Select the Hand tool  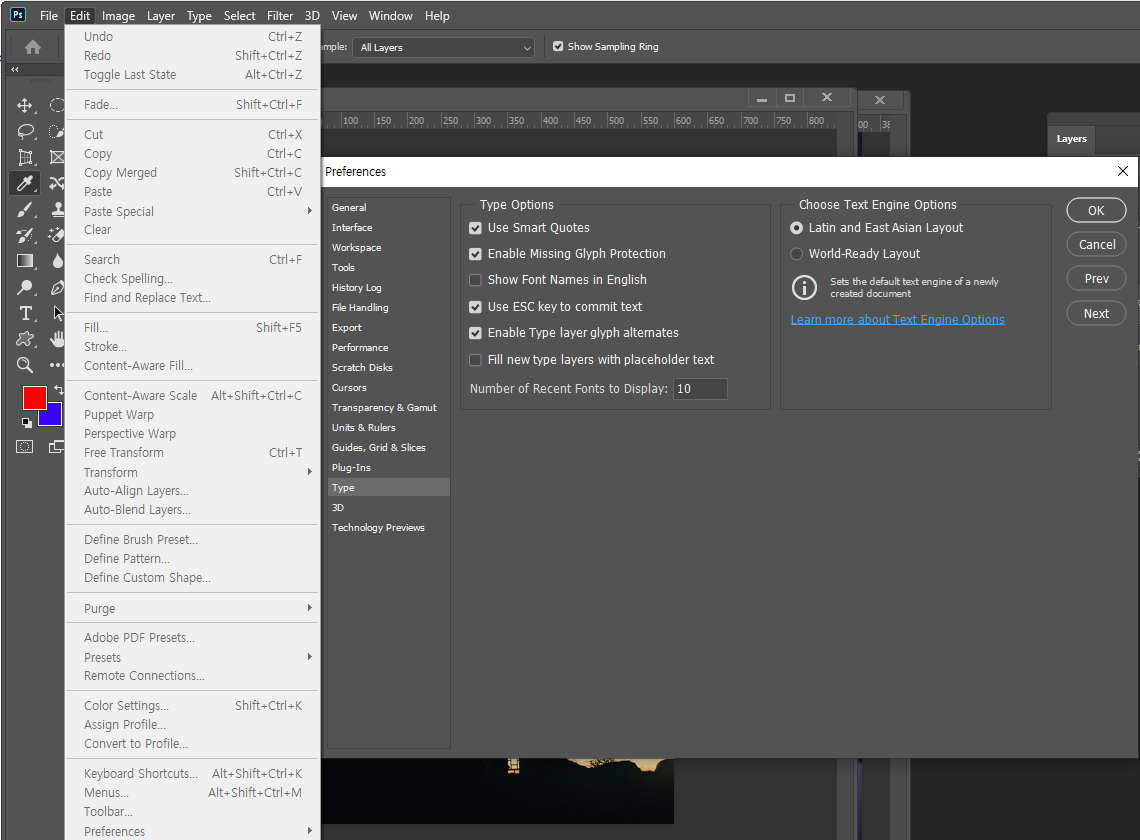coord(57,339)
